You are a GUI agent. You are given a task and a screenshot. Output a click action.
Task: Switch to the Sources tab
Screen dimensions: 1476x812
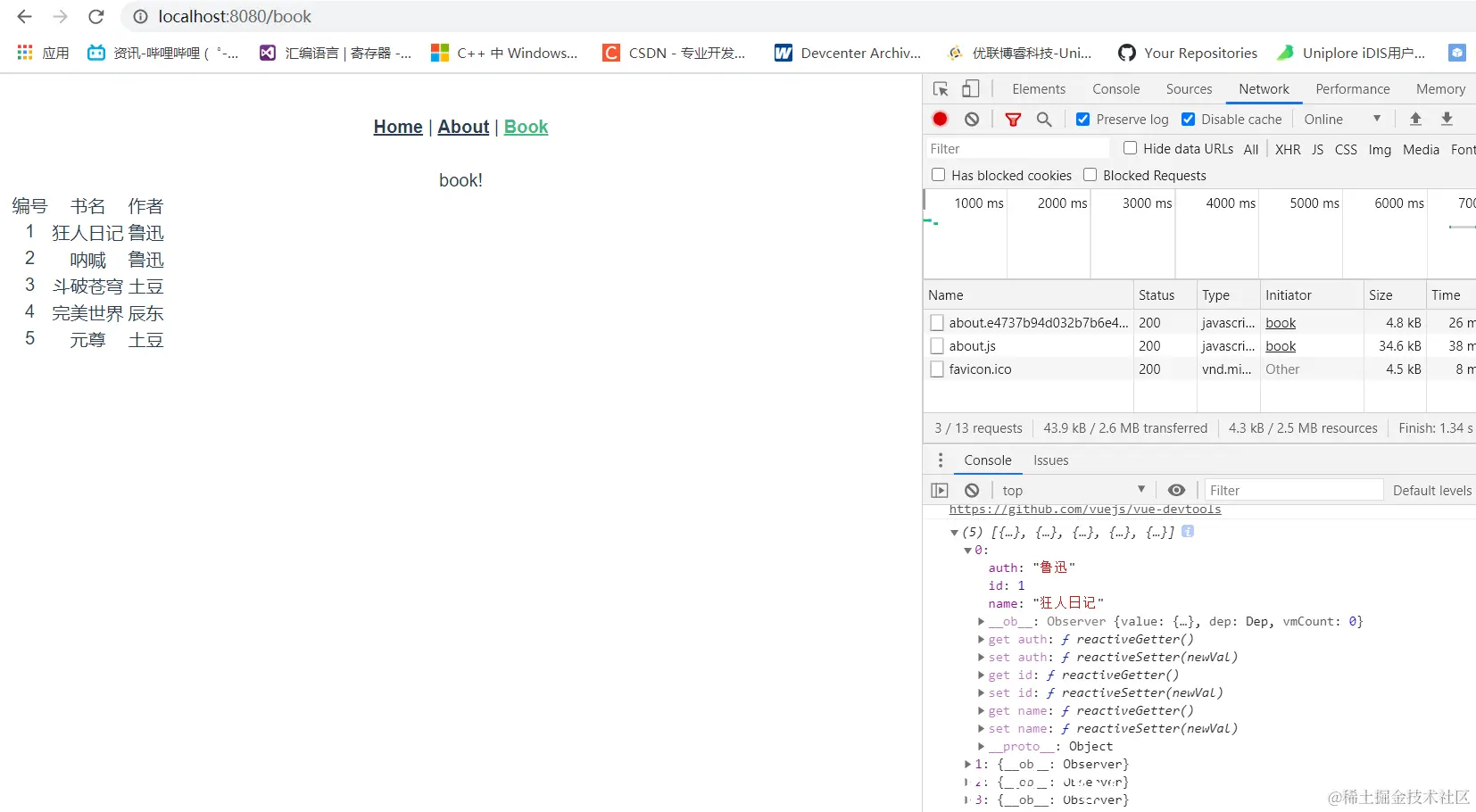click(1189, 89)
